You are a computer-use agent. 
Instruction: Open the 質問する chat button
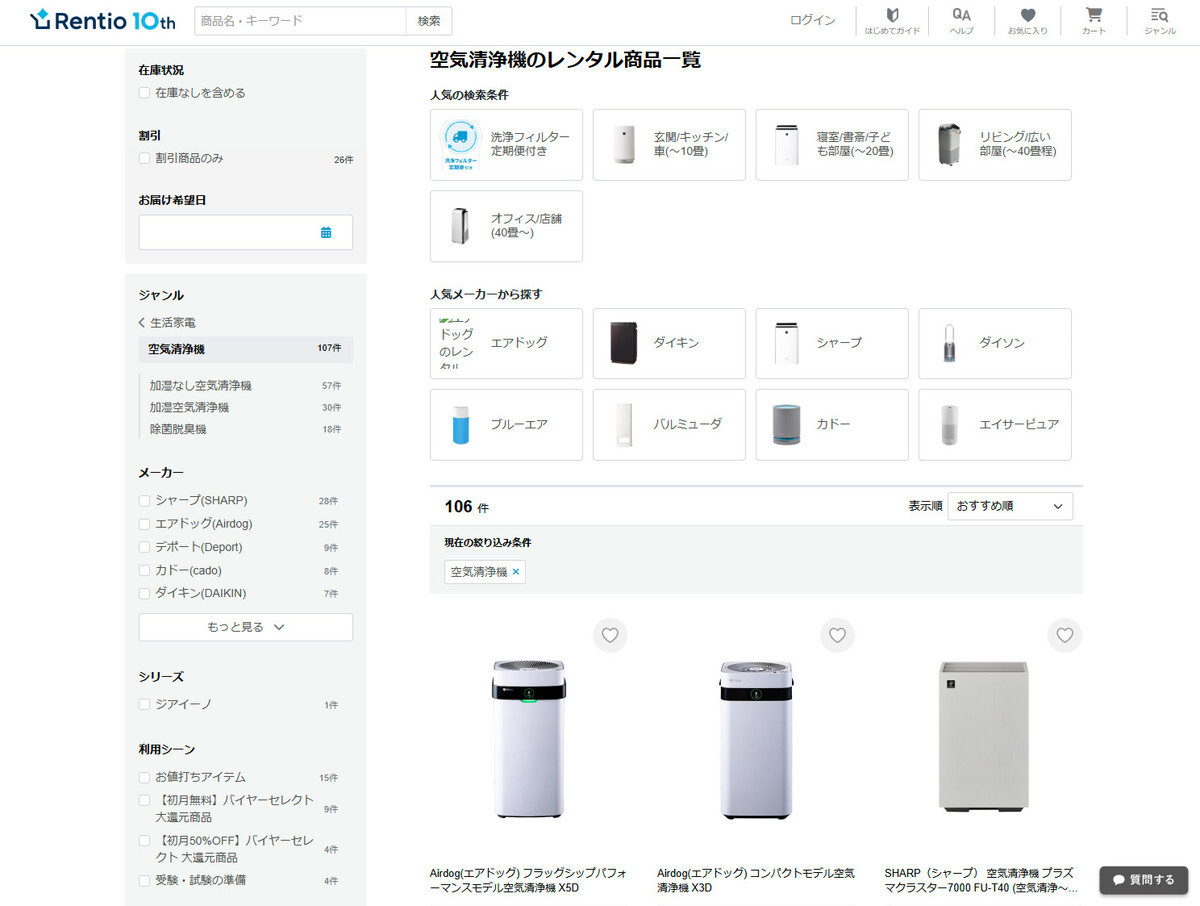pyautogui.click(x=1144, y=880)
